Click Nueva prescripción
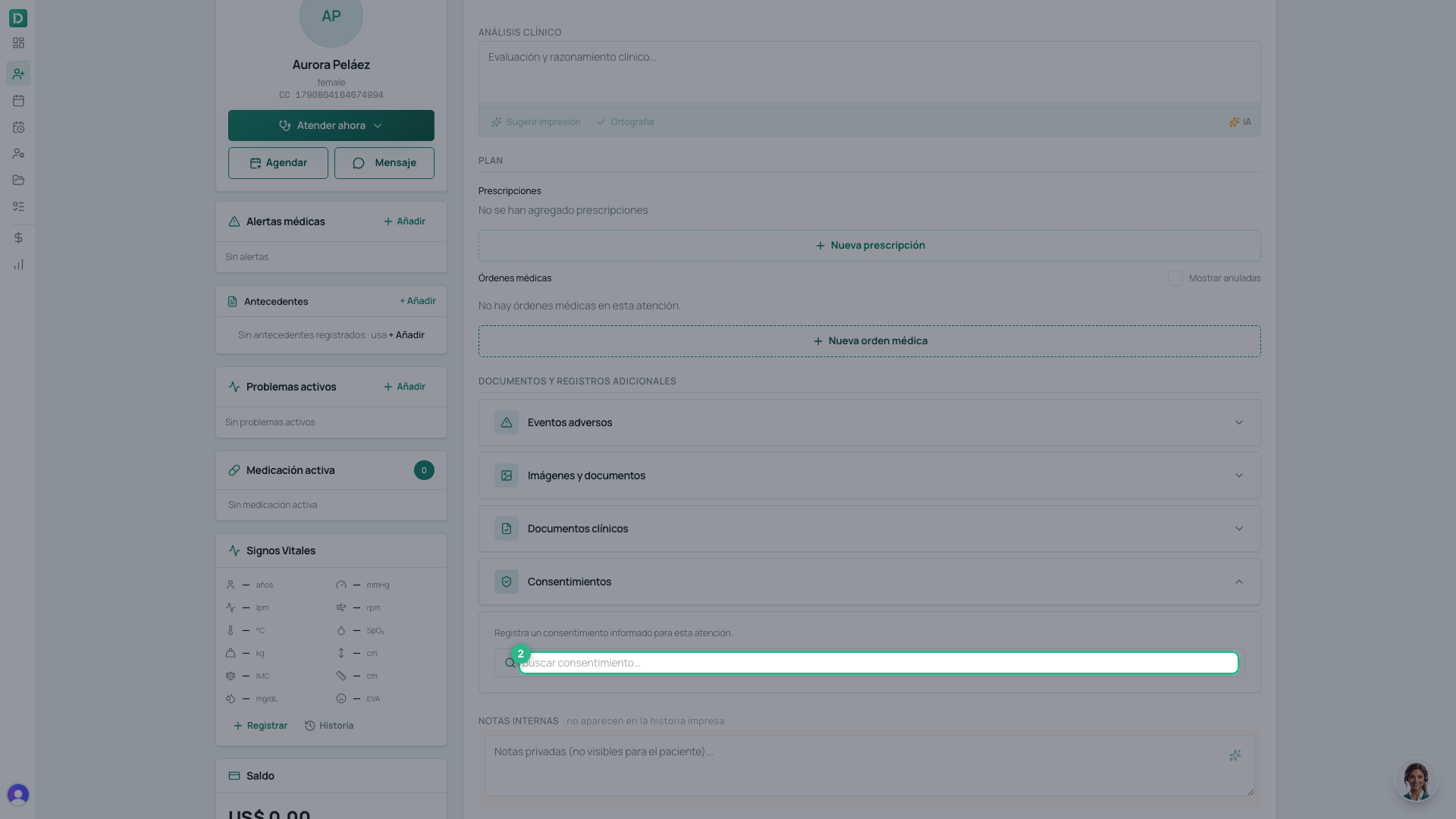The width and height of the screenshot is (1456, 819). 869,246
